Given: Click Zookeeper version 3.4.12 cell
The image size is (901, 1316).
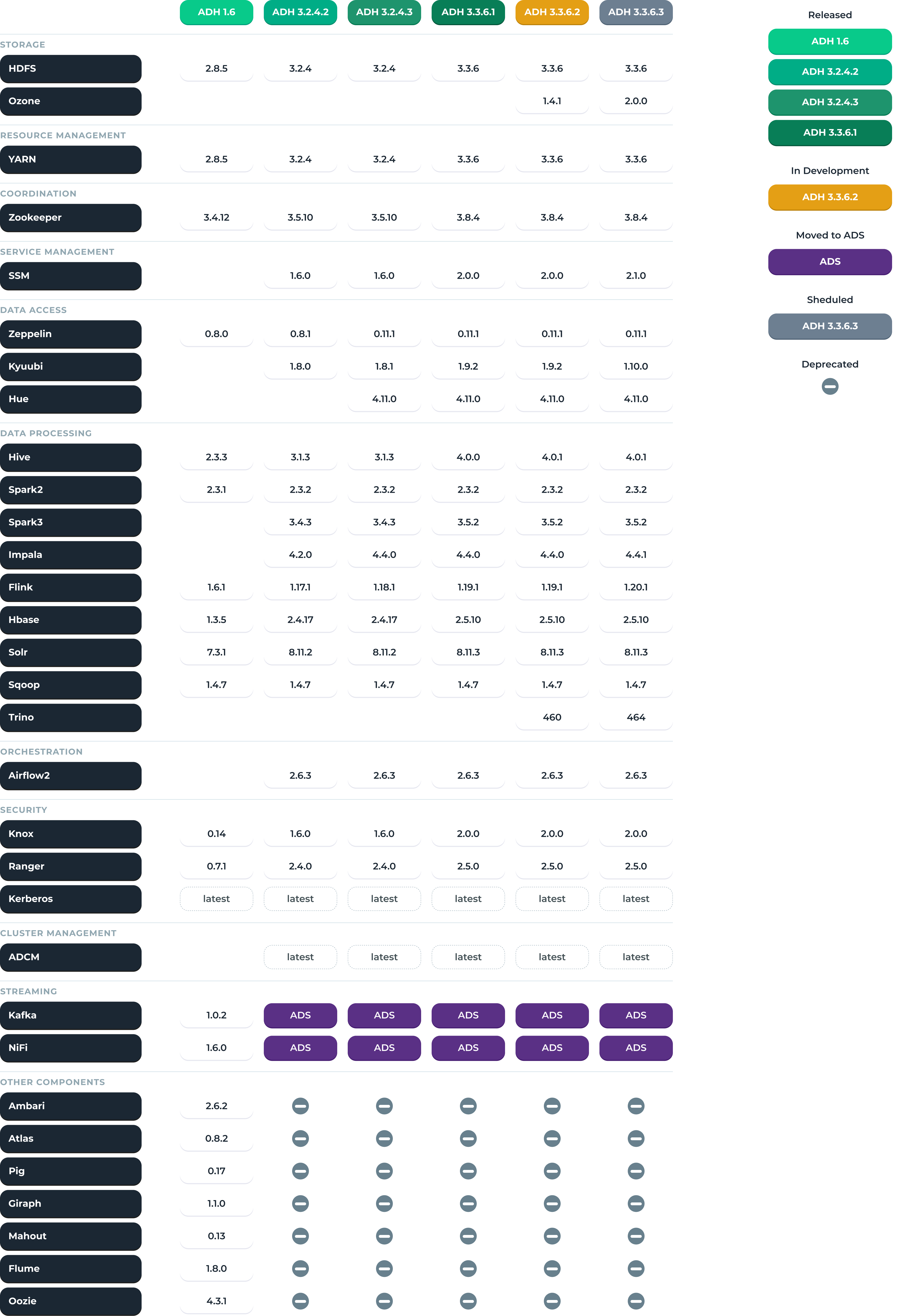Looking at the screenshot, I should pos(216,218).
